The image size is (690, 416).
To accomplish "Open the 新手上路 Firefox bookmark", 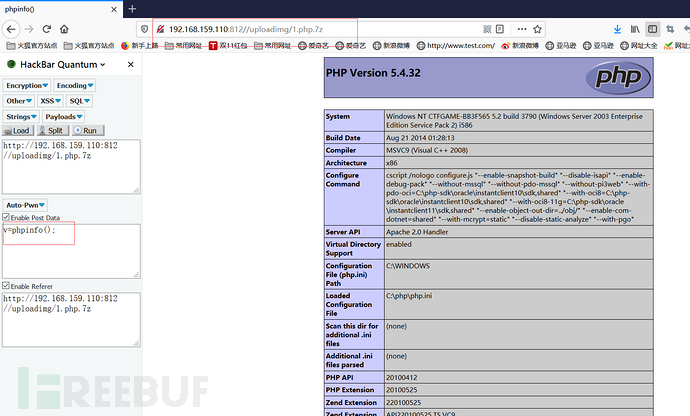I will pyautogui.click(x=139, y=45).
